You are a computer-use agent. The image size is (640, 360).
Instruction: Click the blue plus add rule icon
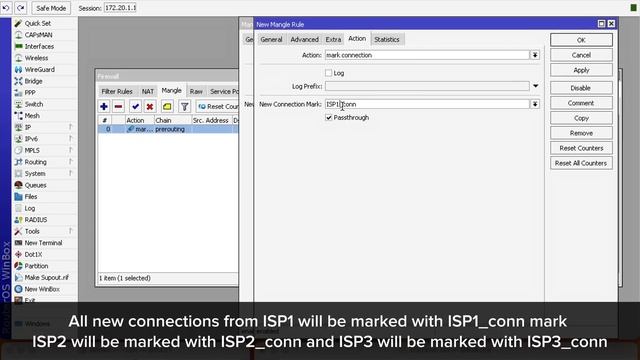click(x=104, y=107)
